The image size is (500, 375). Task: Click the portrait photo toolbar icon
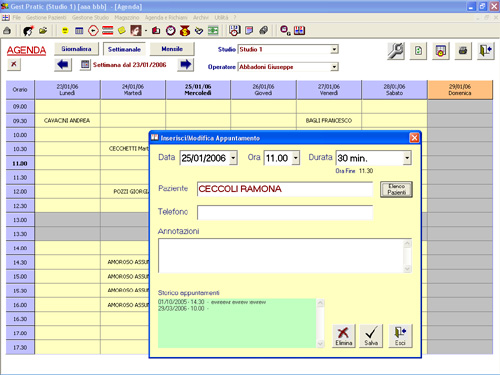[136, 31]
